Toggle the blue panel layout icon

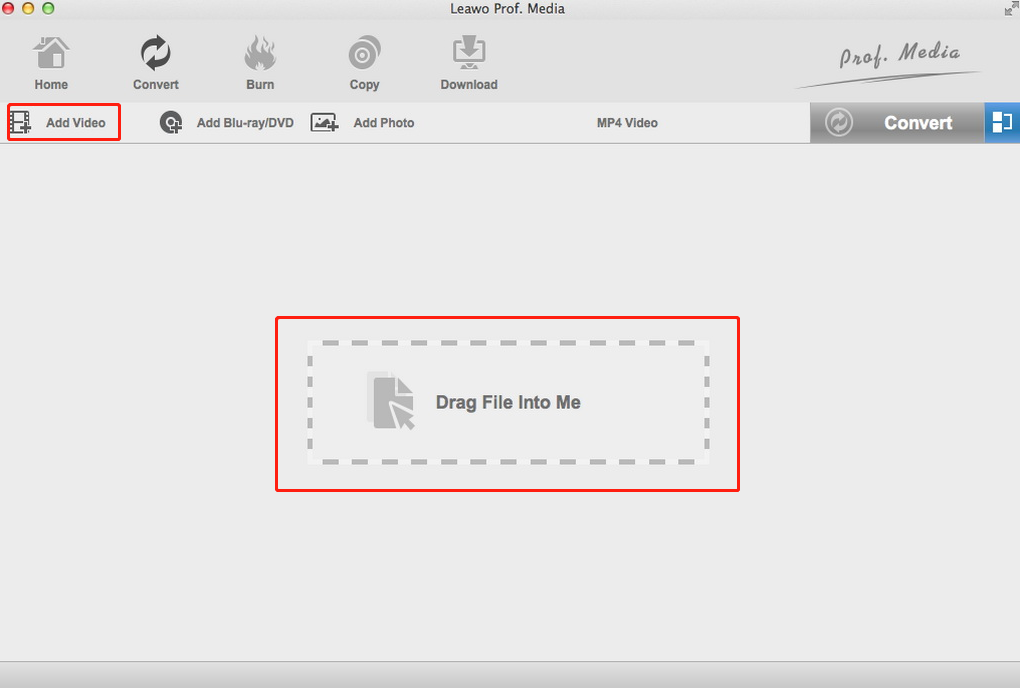coord(1002,122)
